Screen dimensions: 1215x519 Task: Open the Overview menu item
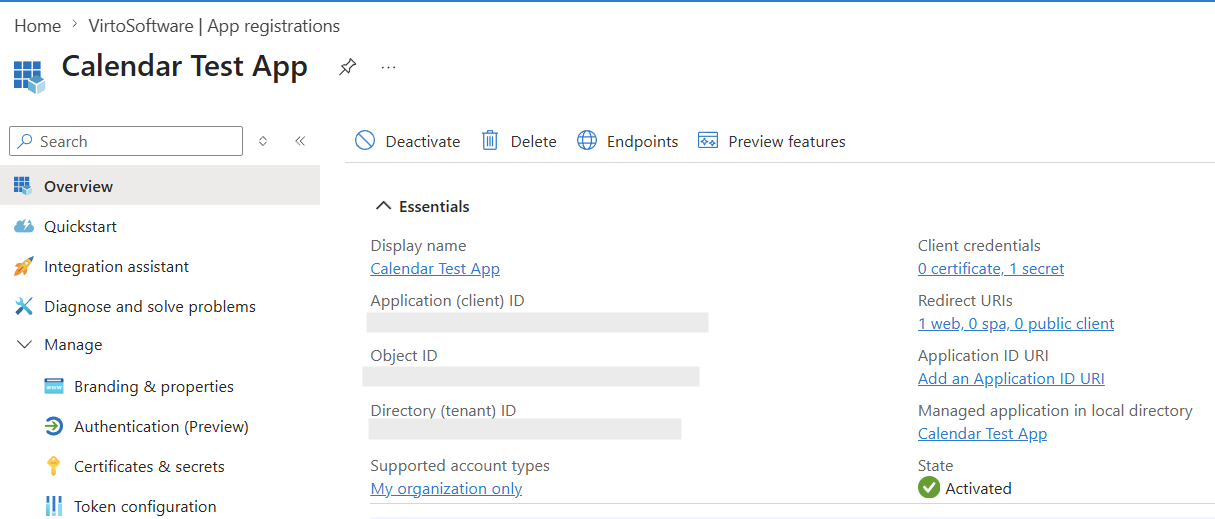pos(160,186)
